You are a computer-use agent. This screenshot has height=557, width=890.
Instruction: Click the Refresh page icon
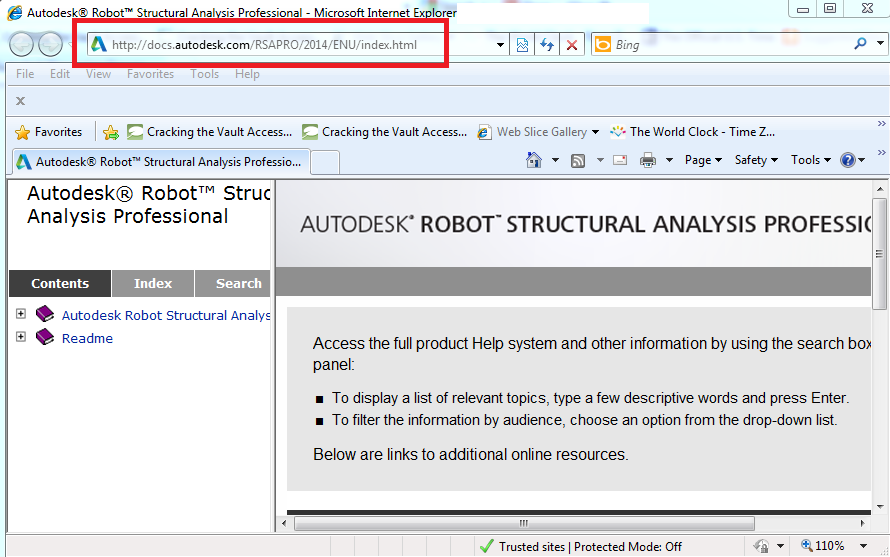pyautogui.click(x=547, y=45)
